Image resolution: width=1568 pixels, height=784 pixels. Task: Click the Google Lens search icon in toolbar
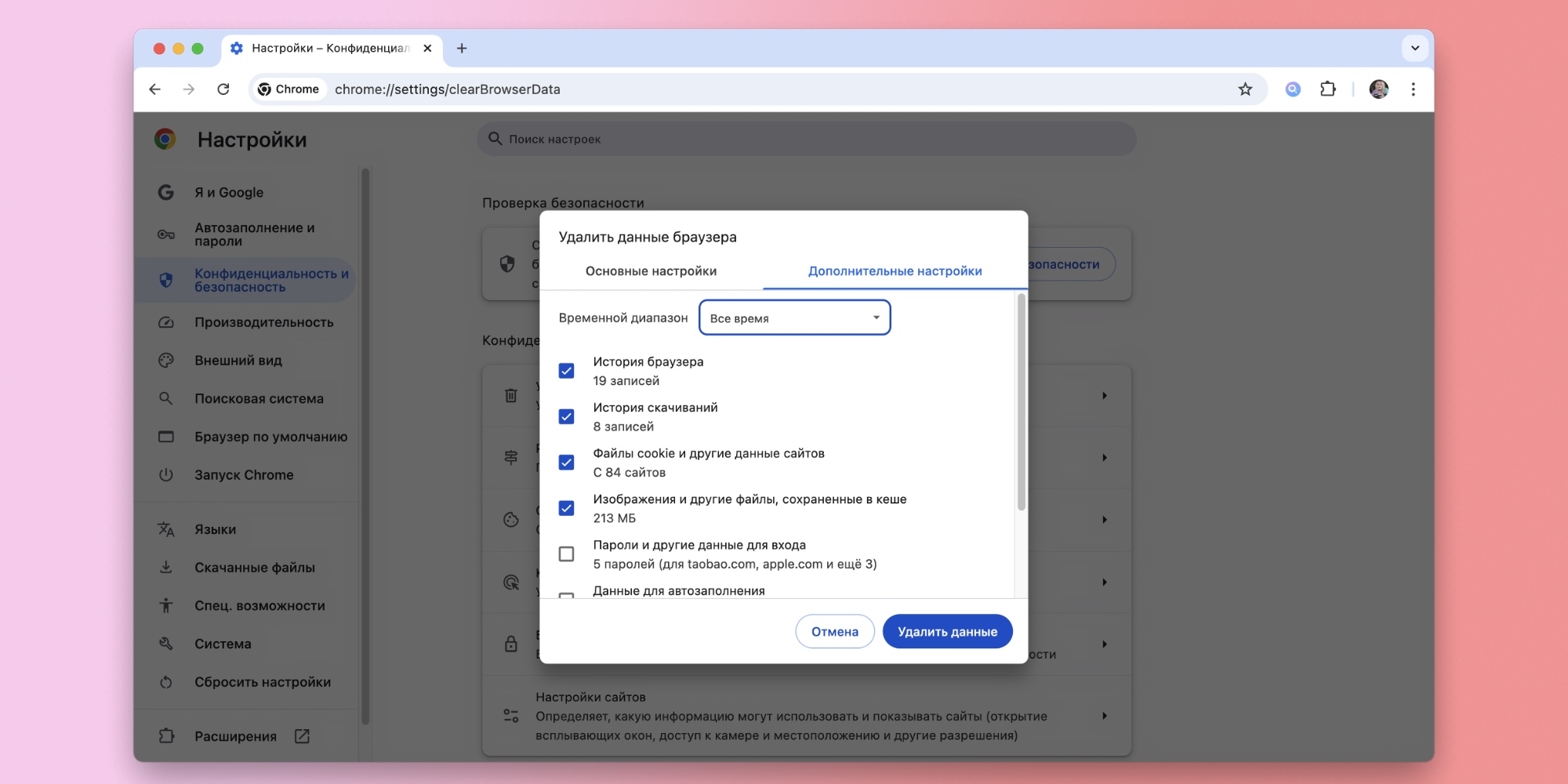click(1293, 89)
